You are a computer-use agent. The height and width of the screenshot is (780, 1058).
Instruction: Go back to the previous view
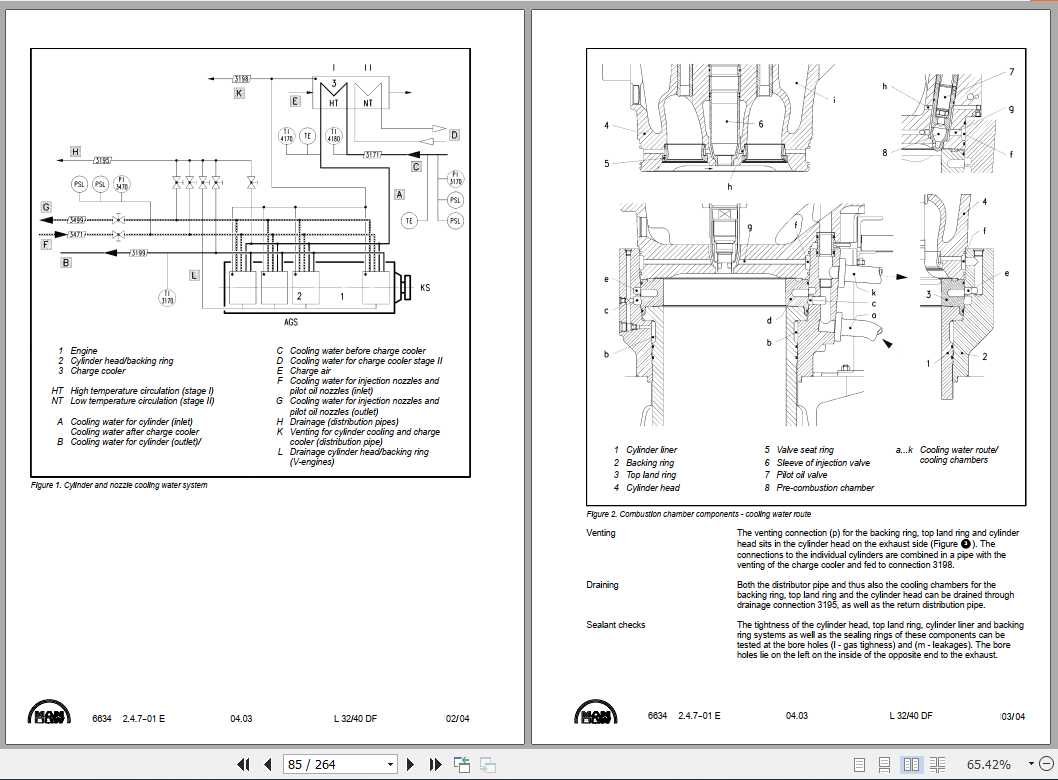pyautogui.click(x=462, y=763)
